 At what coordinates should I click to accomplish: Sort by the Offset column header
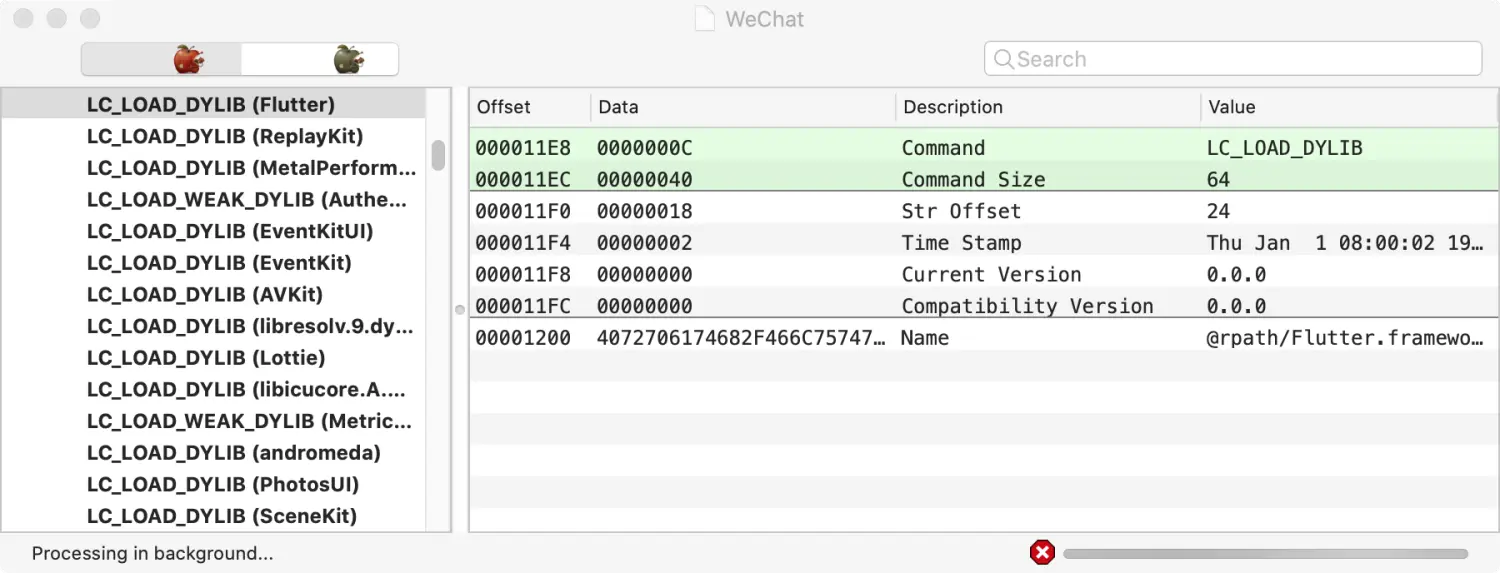(530, 107)
